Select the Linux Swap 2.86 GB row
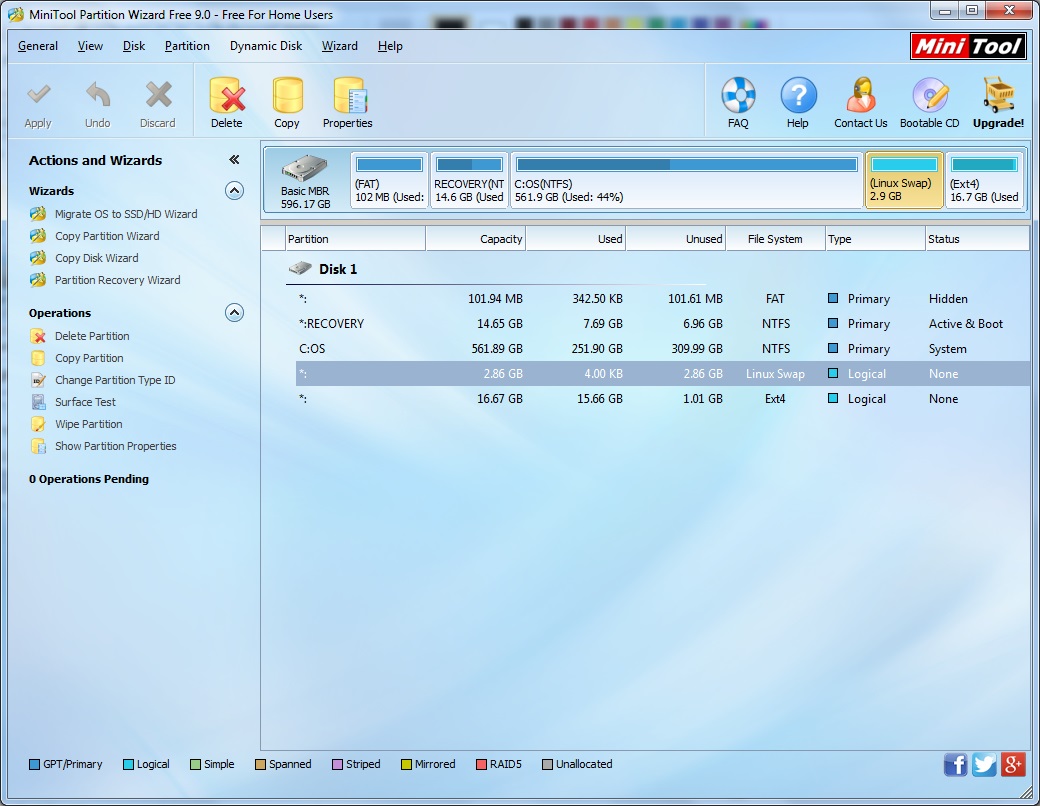 (x=663, y=373)
